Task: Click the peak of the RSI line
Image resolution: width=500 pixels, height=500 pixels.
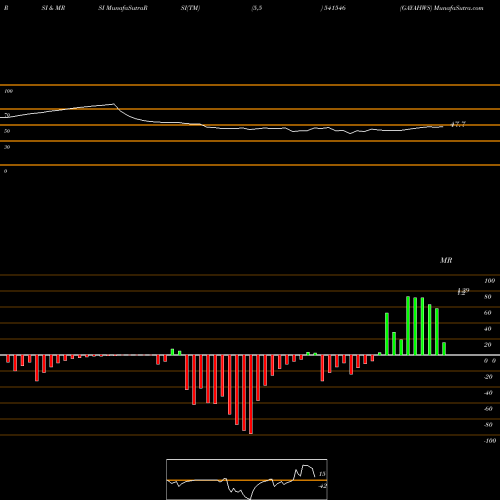Action: [x=113, y=104]
